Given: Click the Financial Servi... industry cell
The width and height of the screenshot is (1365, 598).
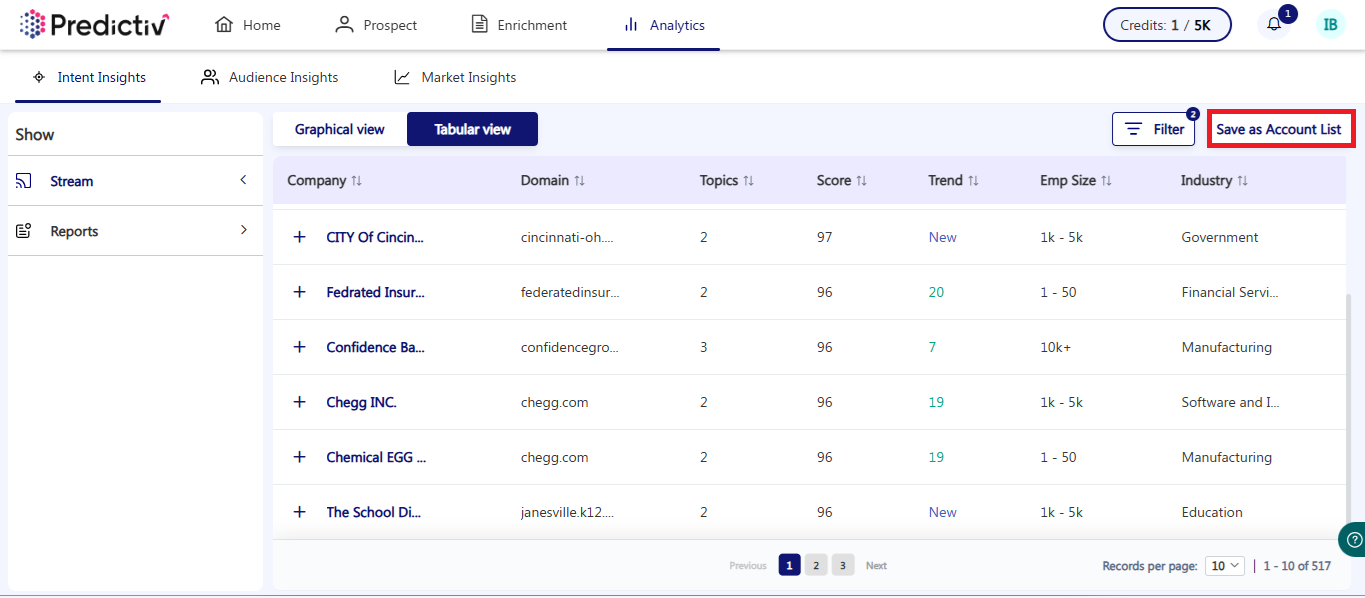Looking at the screenshot, I should (1230, 292).
